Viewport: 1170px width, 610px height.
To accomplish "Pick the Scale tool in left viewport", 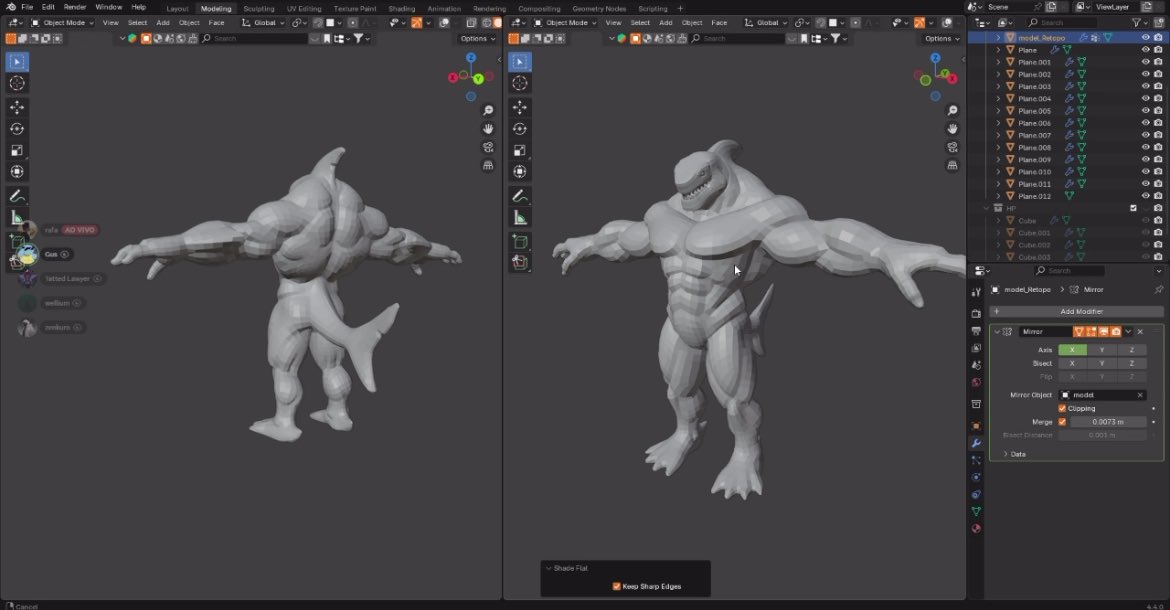I will point(17,151).
